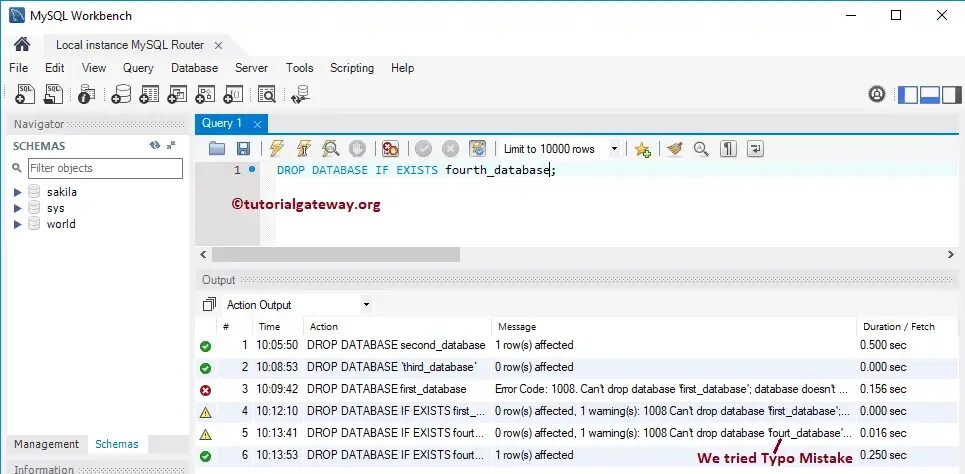Viewport: 965px width, 474px height.
Task: Execute the query with lightning icon
Action: click(x=277, y=148)
